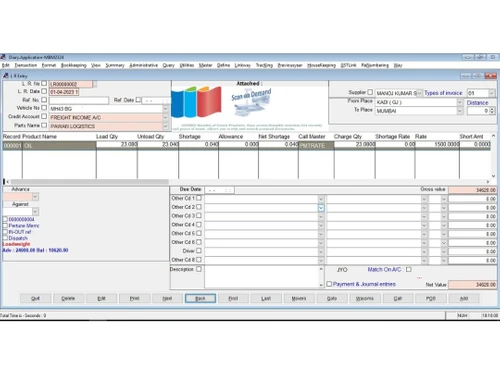Check the Other Cd 1 checkbox
Screen dimensions: 500x375
pyautogui.click(x=199, y=198)
